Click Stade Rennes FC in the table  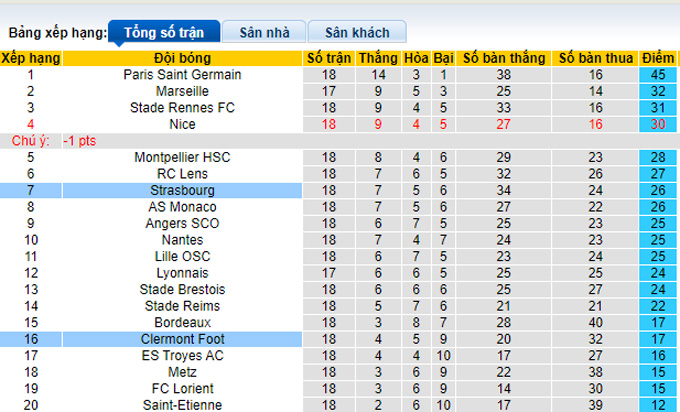click(x=183, y=107)
